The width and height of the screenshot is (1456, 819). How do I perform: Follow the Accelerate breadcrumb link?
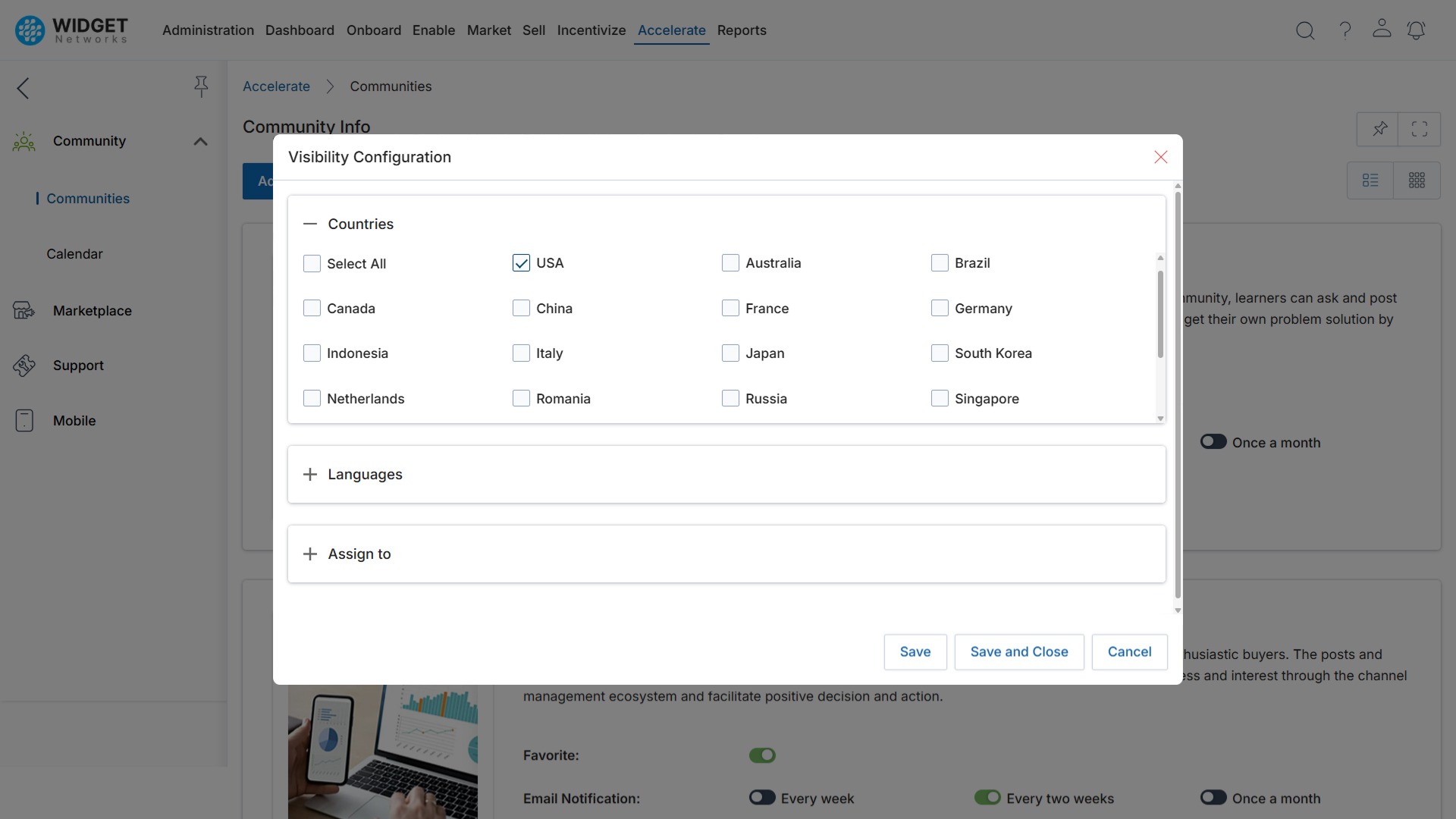pyautogui.click(x=276, y=86)
